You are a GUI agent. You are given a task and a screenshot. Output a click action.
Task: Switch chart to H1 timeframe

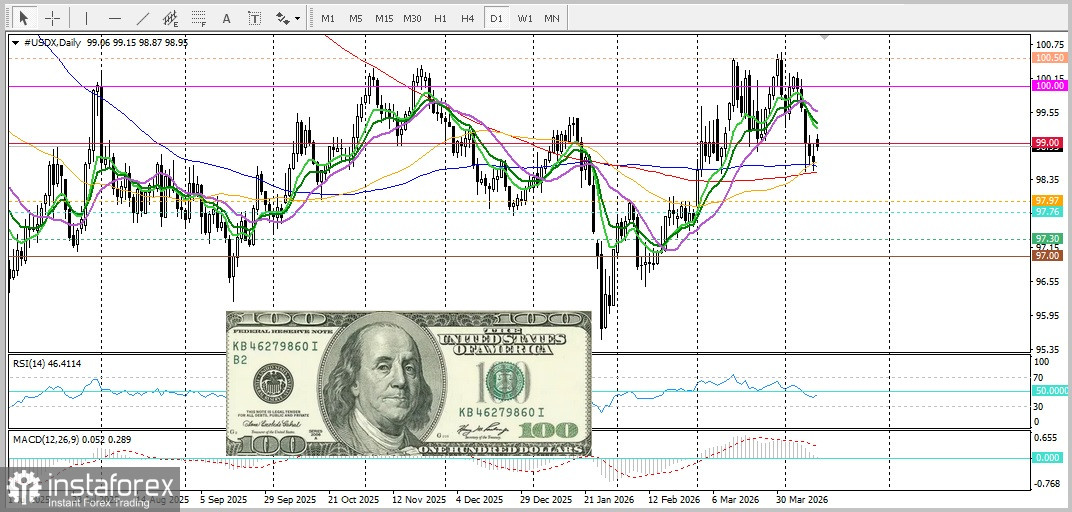tap(440, 18)
